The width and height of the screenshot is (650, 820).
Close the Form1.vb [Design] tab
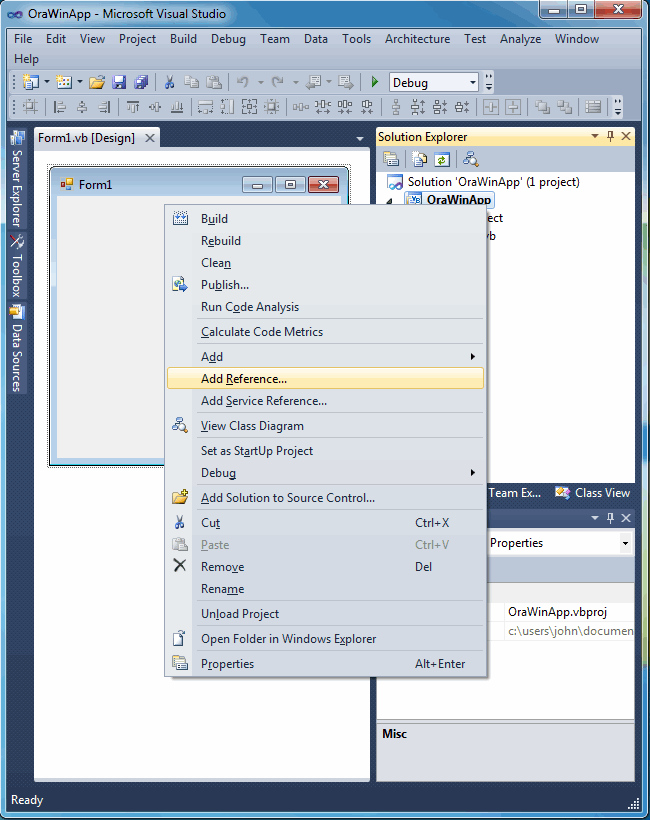(150, 138)
